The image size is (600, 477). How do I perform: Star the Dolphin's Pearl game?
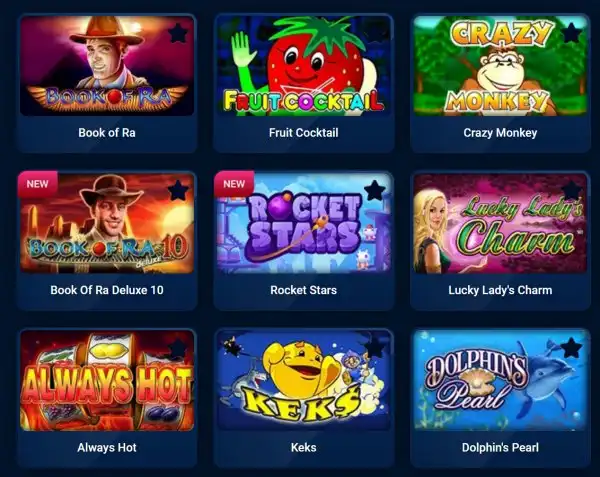[x=572, y=347]
